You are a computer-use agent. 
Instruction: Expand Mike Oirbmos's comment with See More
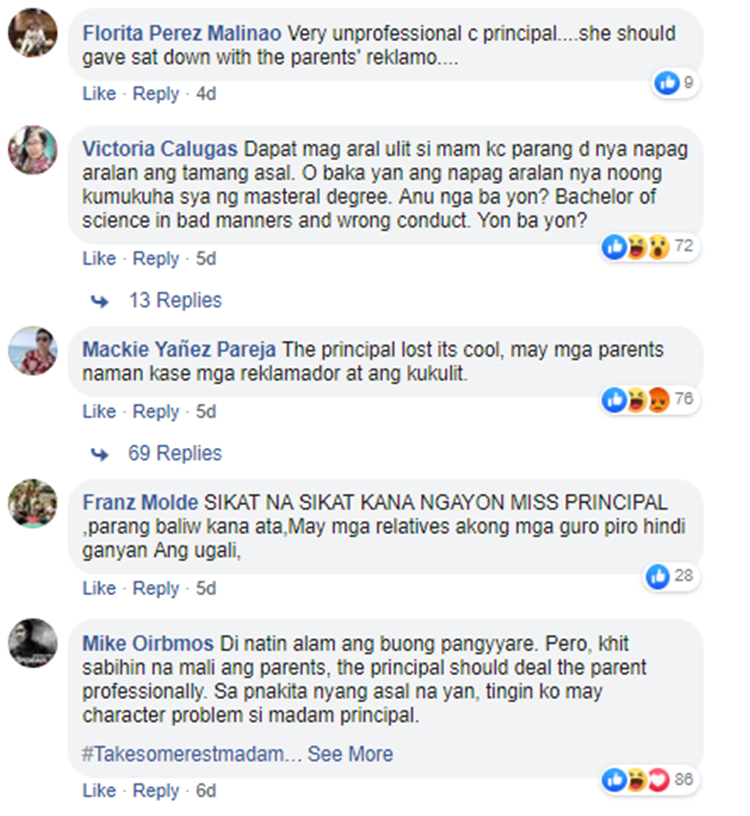(350, 754)
